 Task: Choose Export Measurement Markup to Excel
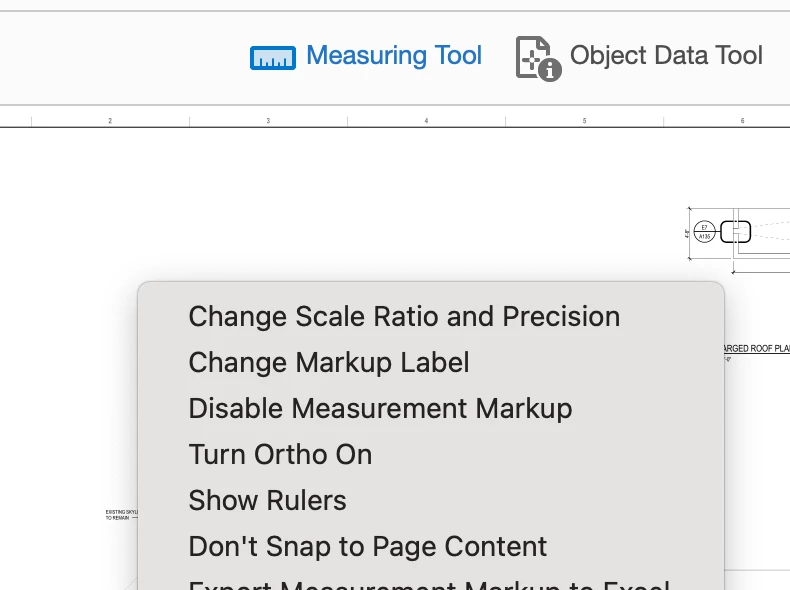[428, 583]
